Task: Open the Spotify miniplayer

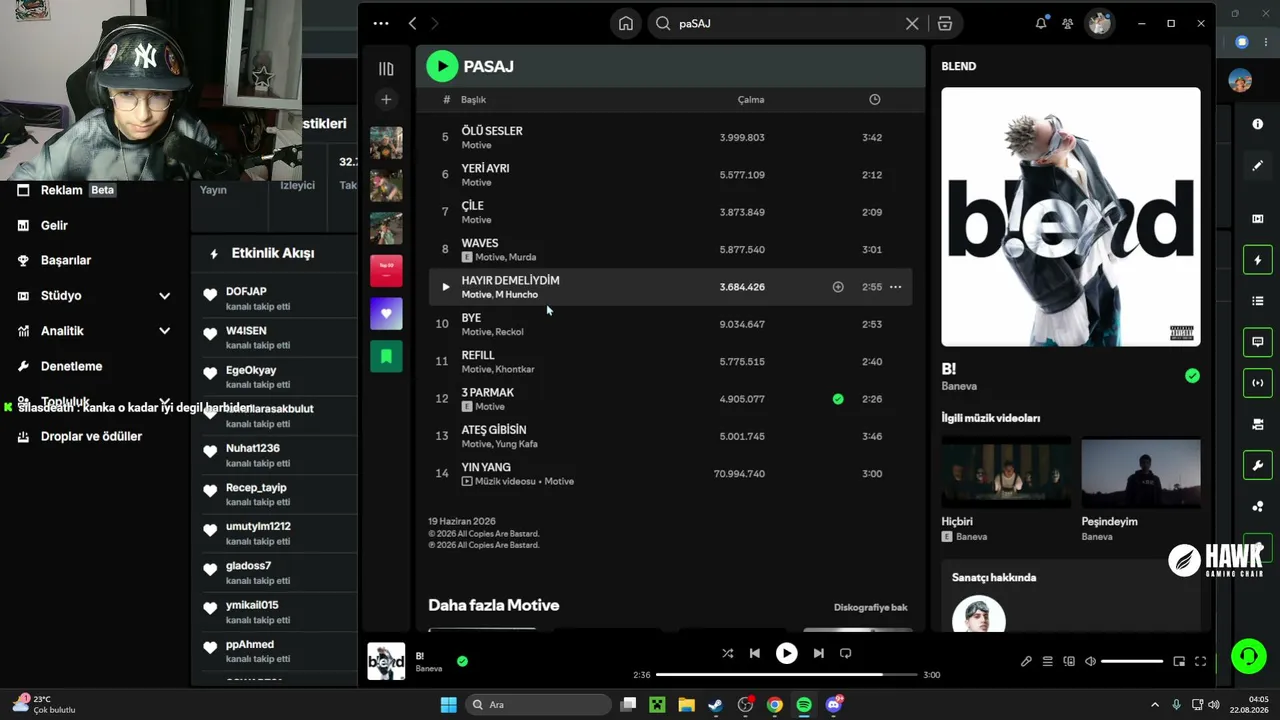Action: (x=1179, y=661)
